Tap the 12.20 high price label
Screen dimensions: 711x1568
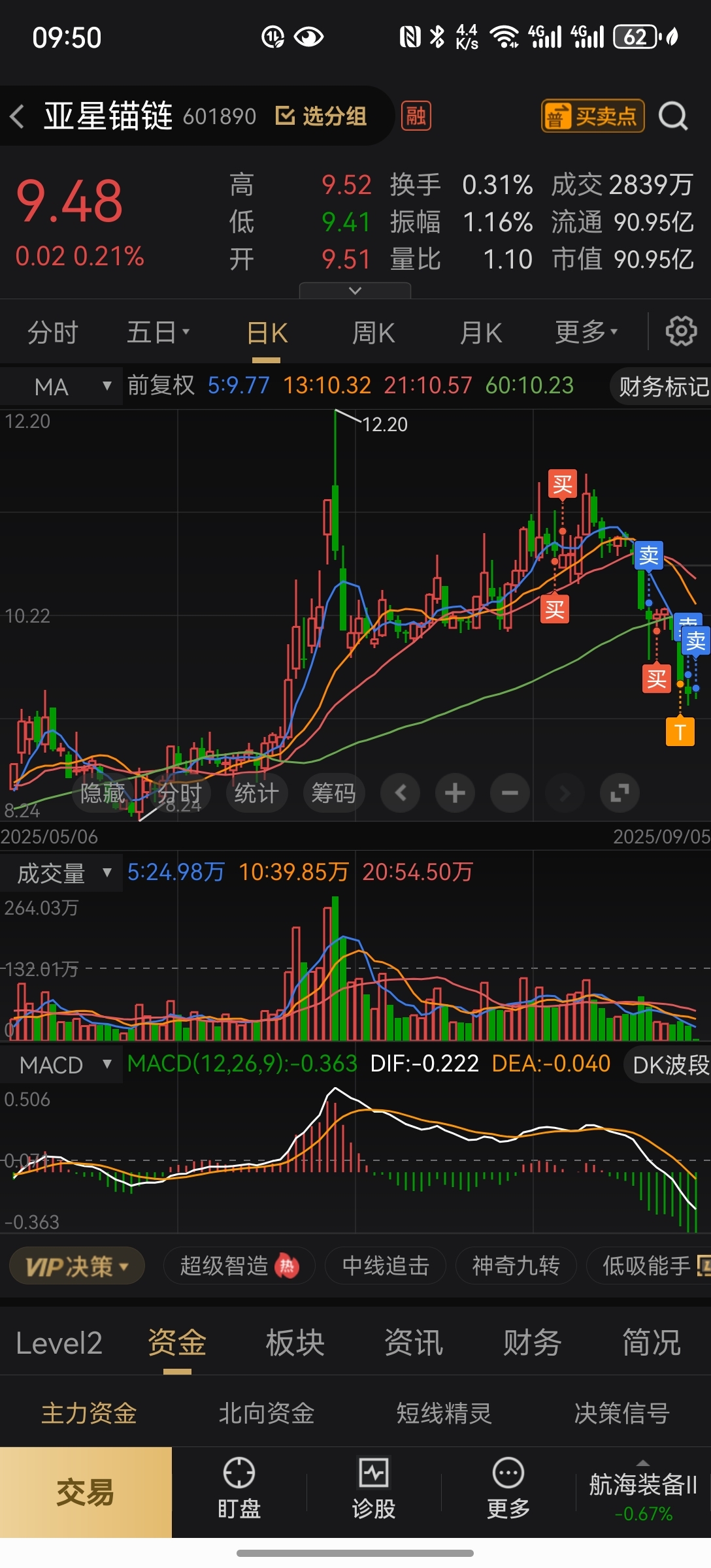click(x=385, y=425)
